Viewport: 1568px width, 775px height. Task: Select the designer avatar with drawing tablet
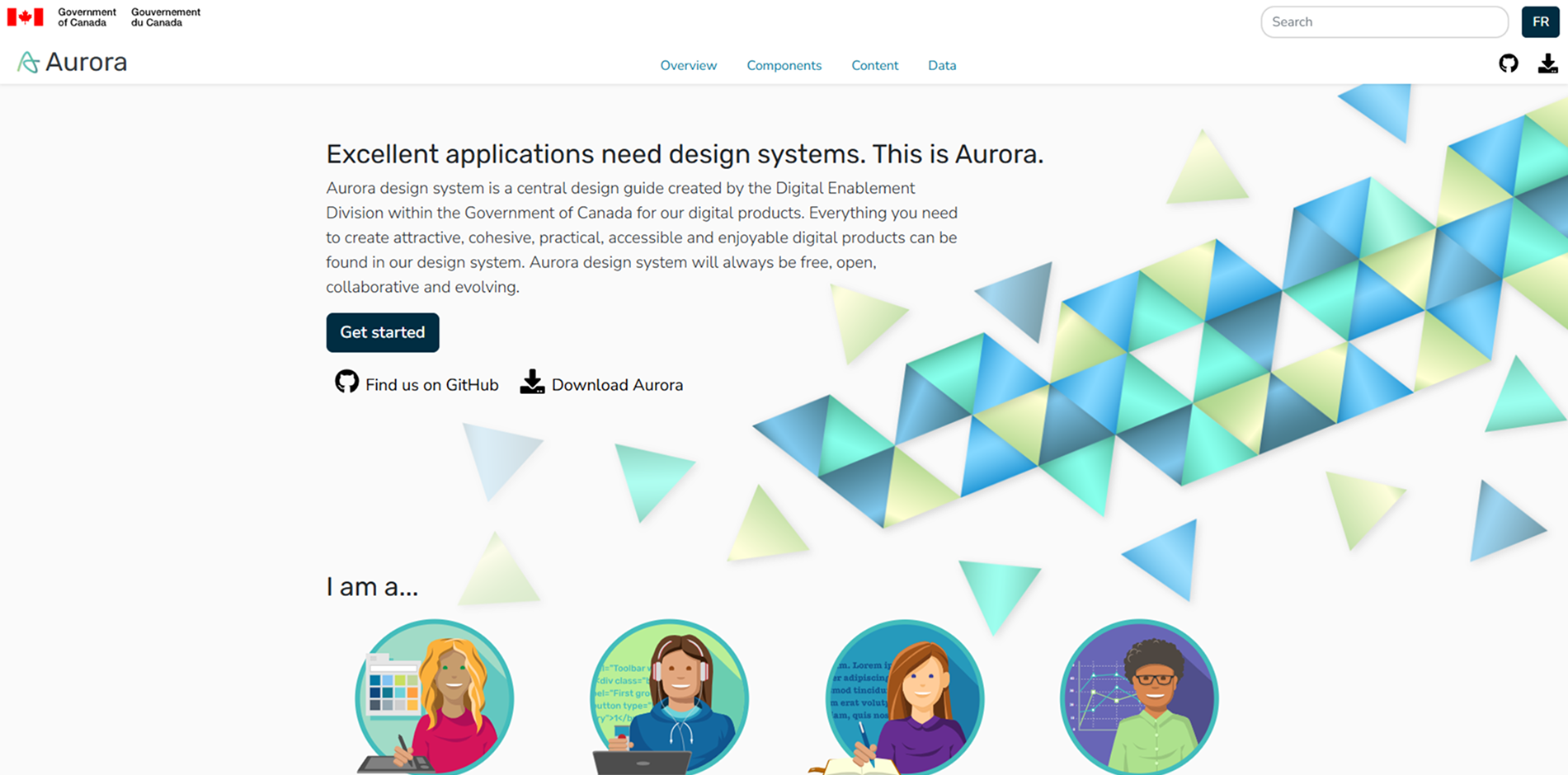pos(434,697)
